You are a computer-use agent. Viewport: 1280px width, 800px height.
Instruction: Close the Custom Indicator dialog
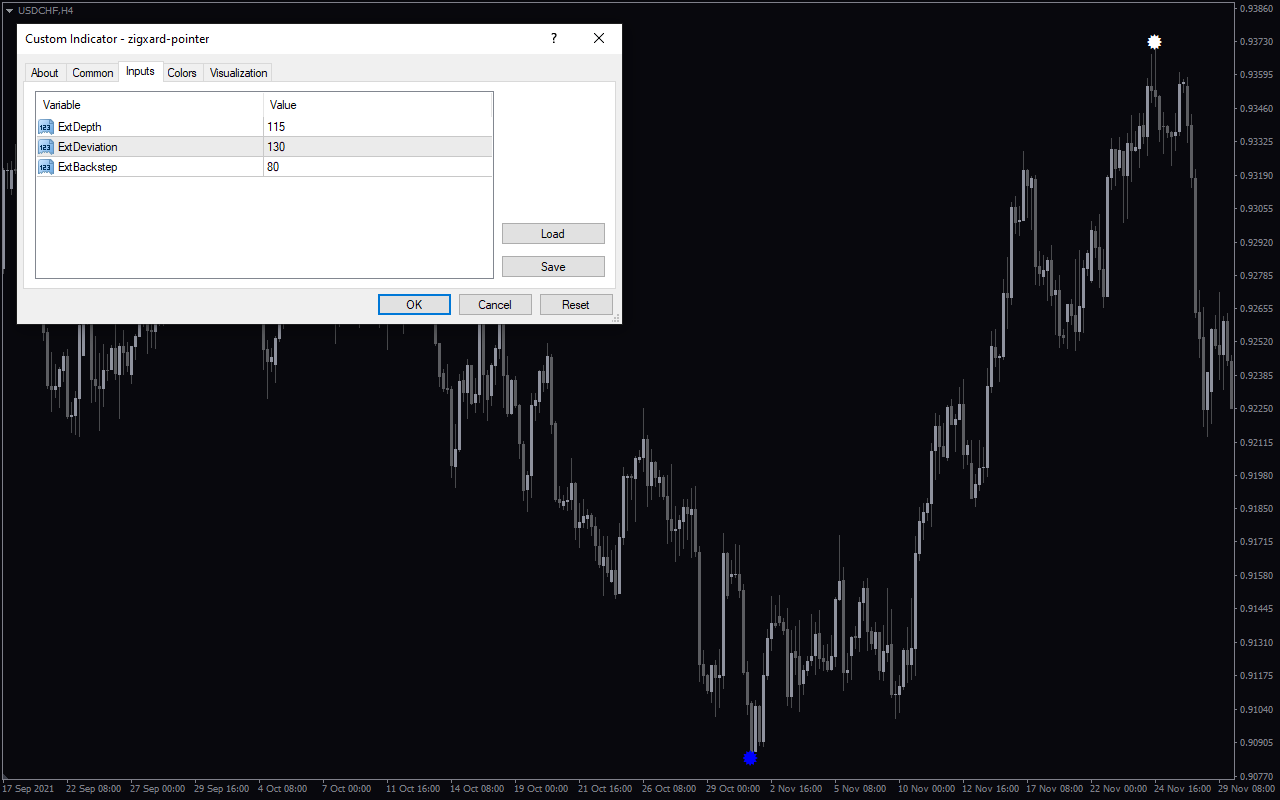click(599, 39)
